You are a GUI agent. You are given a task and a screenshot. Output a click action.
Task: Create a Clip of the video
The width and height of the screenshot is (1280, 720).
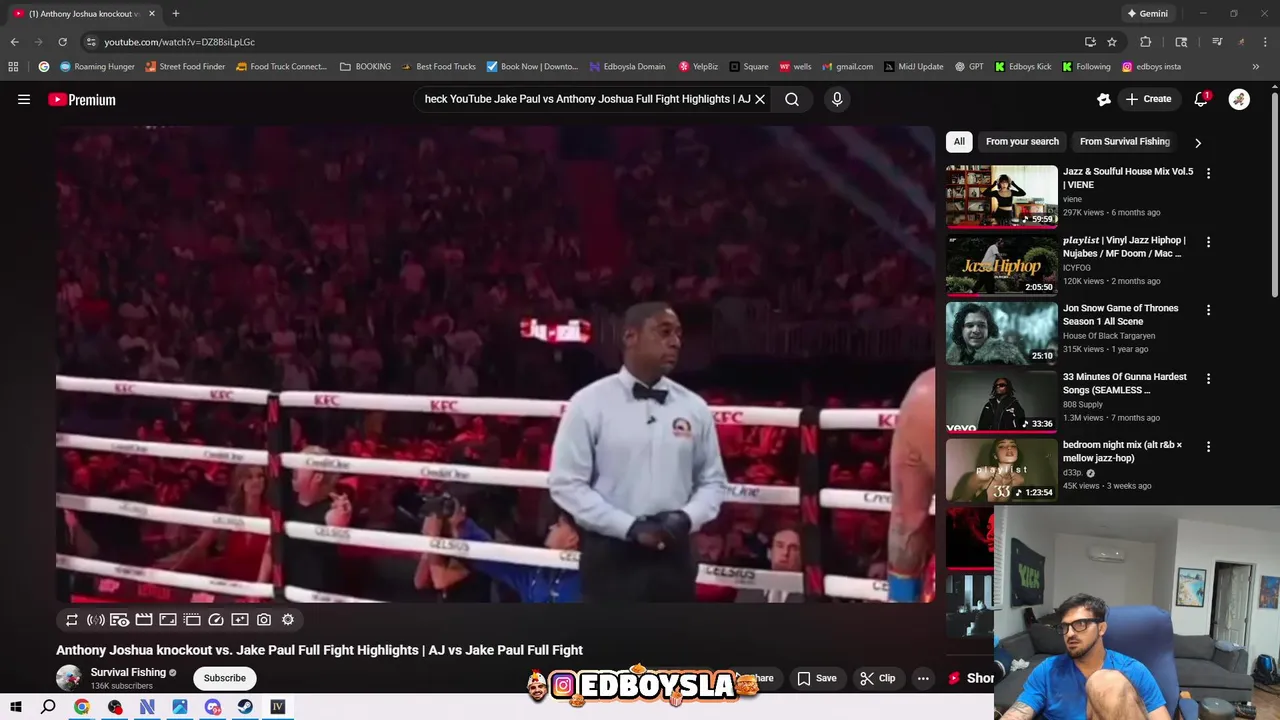point(878,678)
